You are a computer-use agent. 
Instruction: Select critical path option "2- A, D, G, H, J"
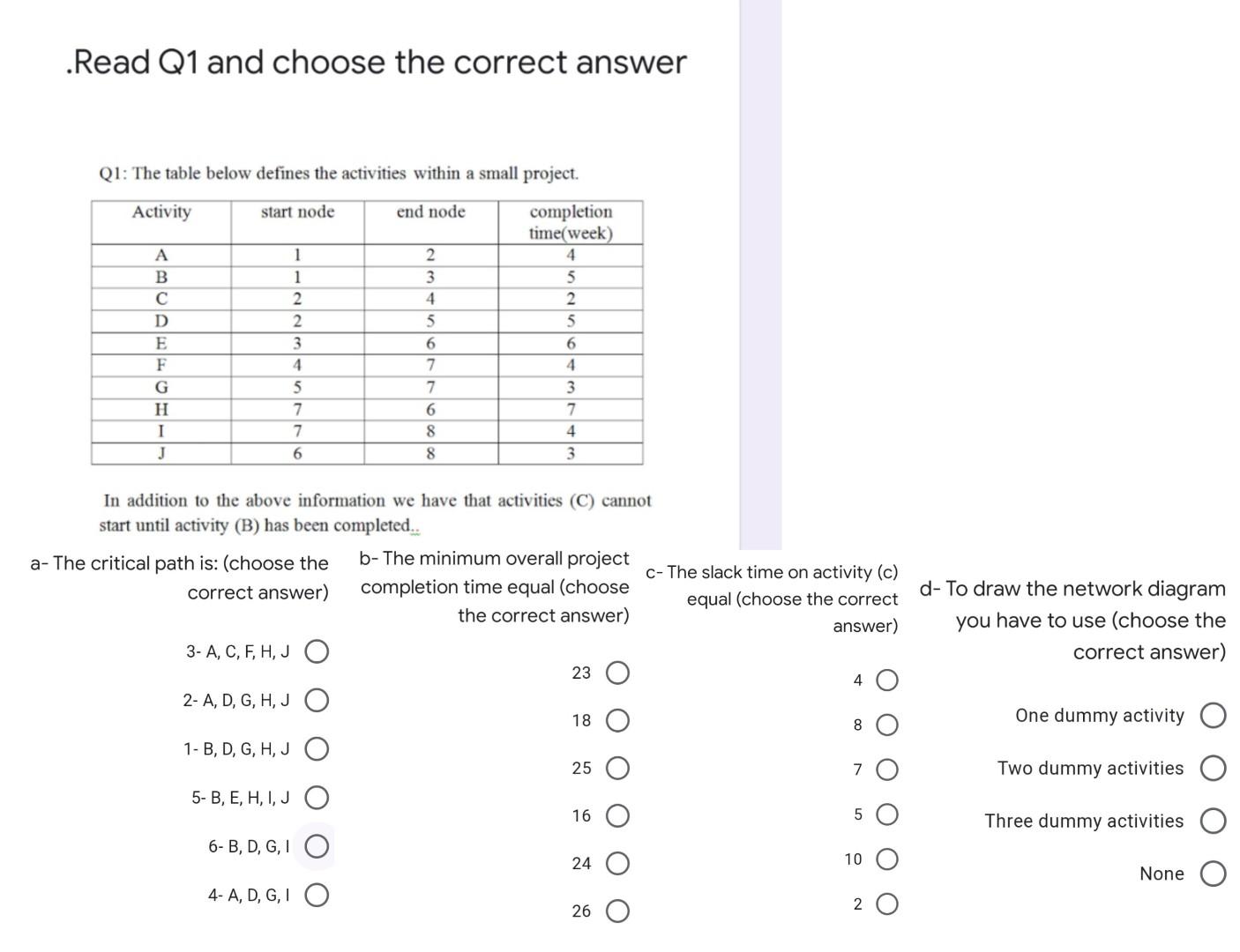coord(315,700)
